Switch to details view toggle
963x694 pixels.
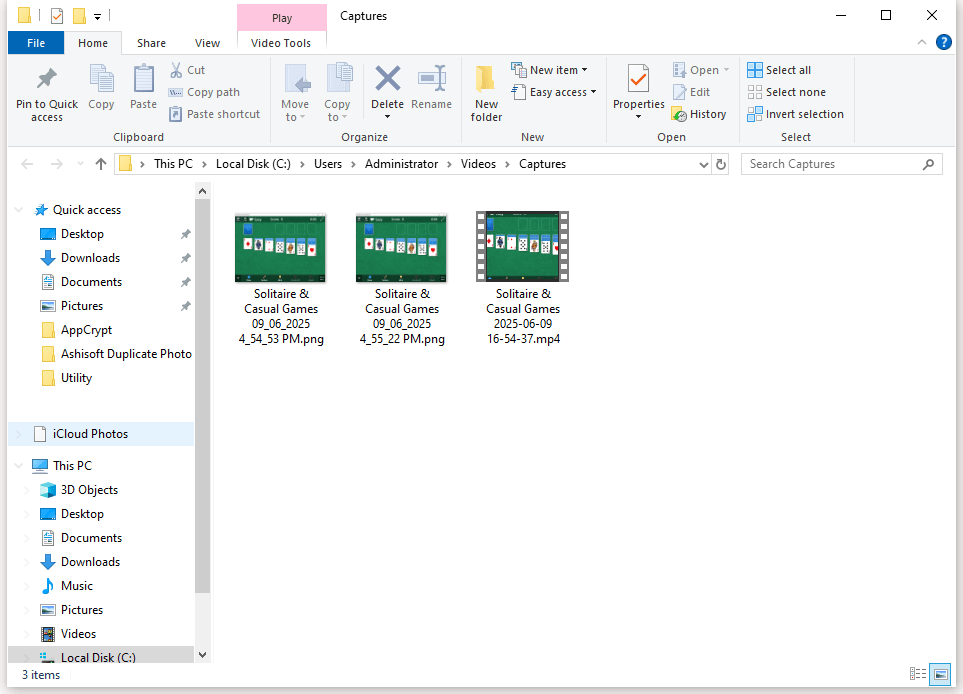(x=917, y=674)
